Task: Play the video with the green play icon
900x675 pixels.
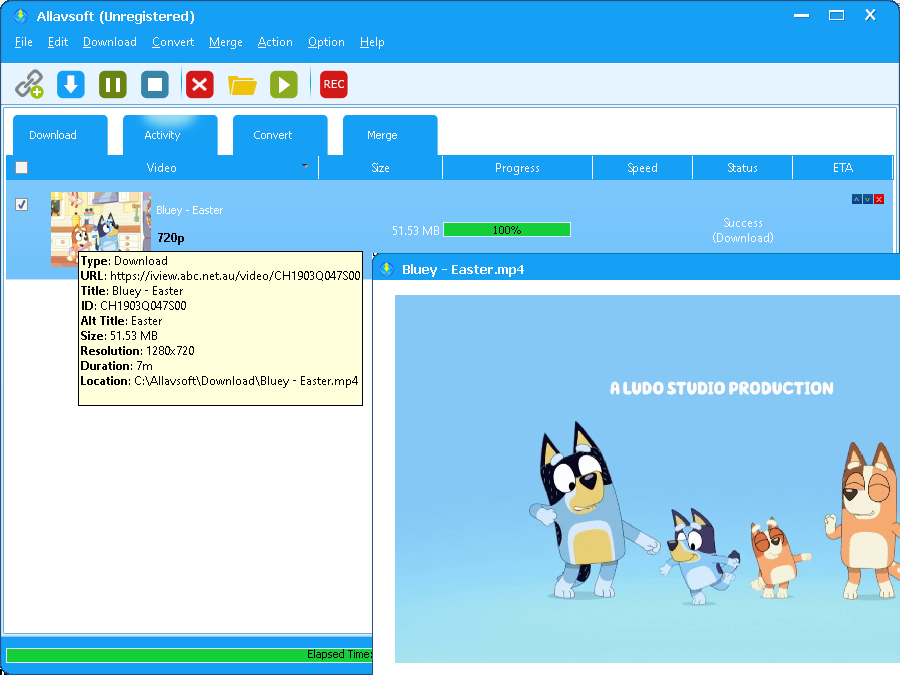Action: (284, 84)
